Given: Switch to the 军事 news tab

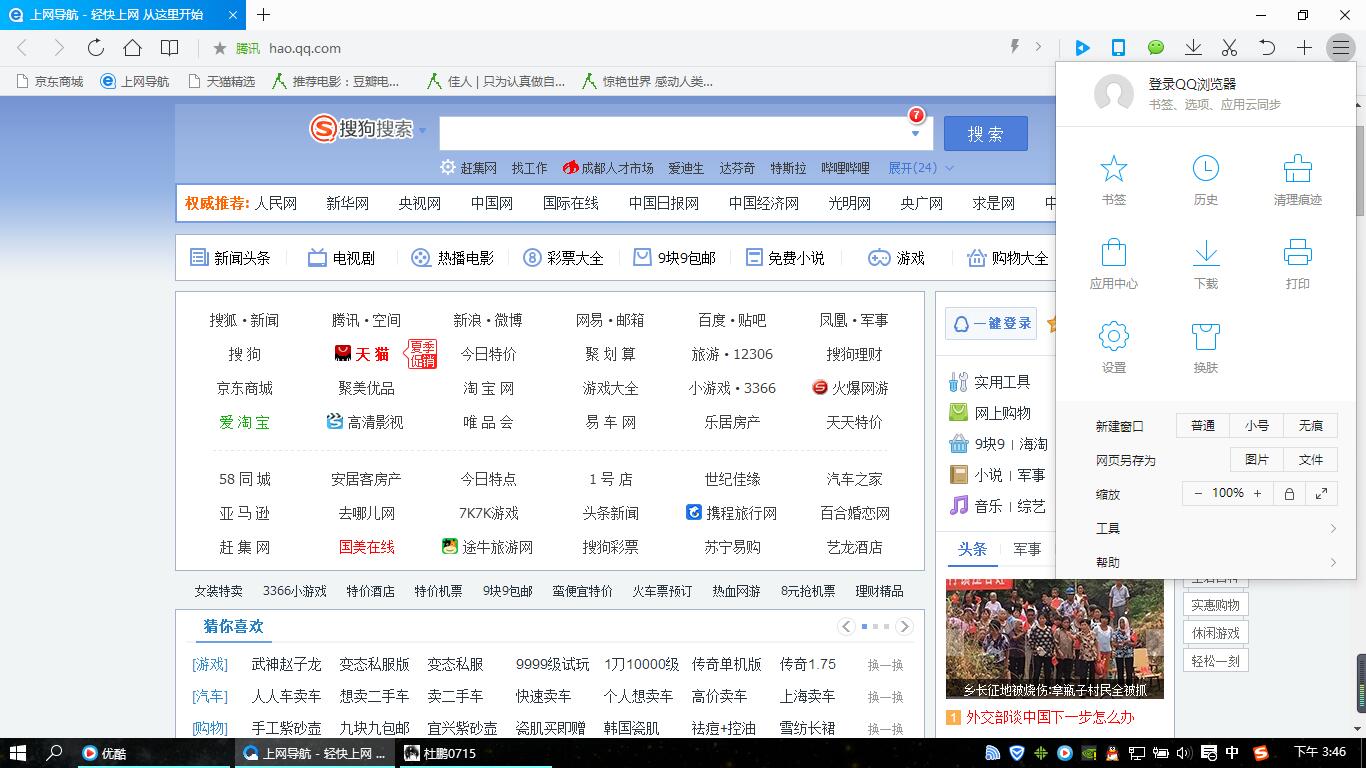Looking at the screenshot, I should [x=1027, y=549].
